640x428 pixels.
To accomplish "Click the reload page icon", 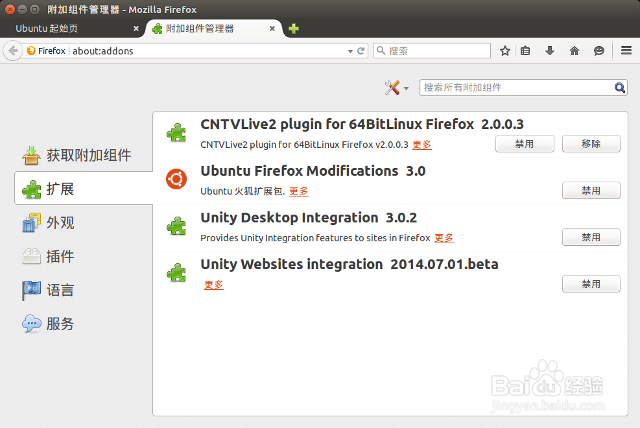I will click(x=361, y=51).
